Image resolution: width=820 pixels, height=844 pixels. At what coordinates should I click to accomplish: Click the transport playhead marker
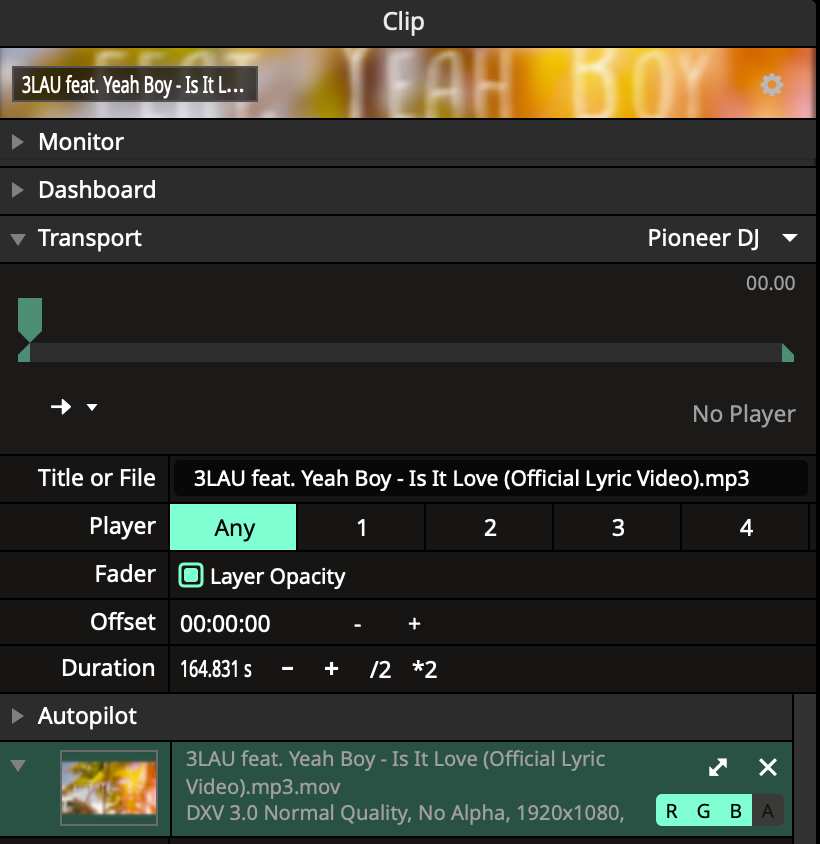[x=30, y=318]
